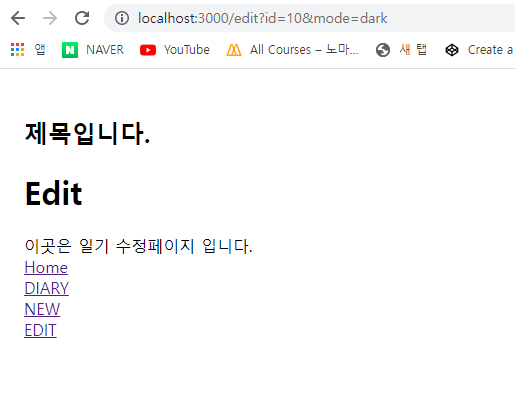This screenshot has width=515, height=419.
Task: Open the apps grid icon in bookmarks bar
Action: point(17,50)
